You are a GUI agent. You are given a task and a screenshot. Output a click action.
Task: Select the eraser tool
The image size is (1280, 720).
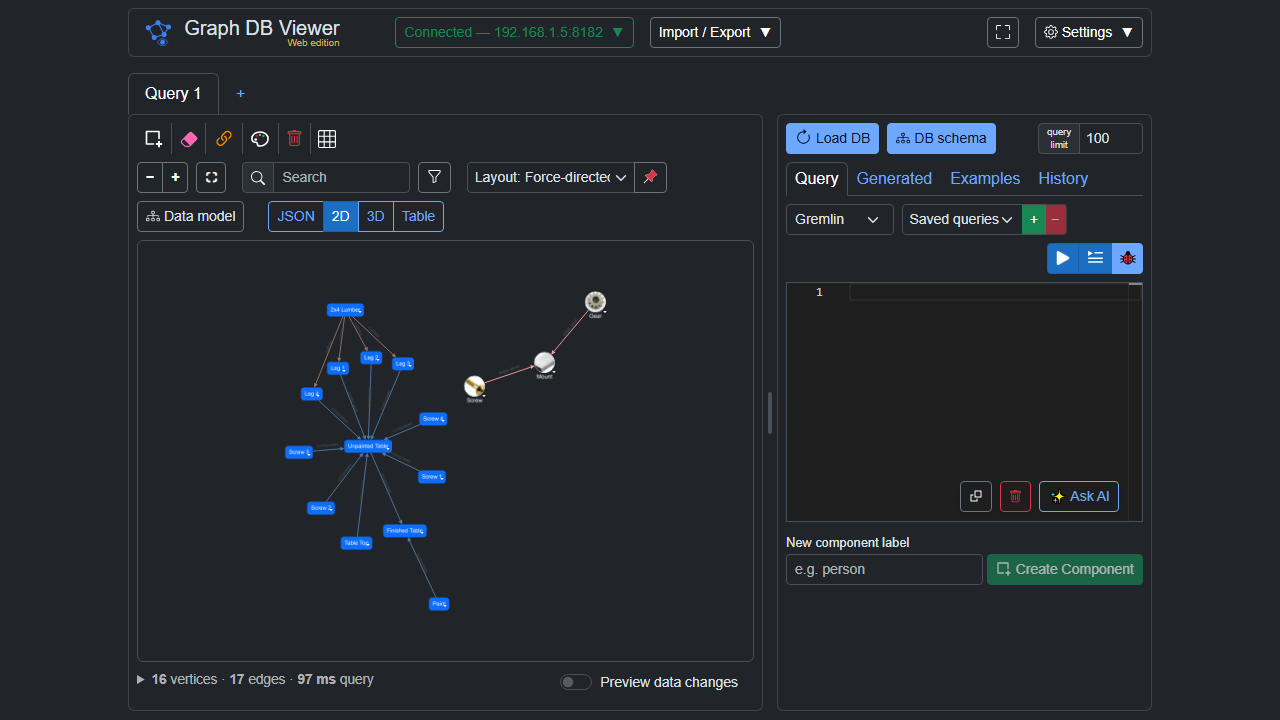[189, 139]
